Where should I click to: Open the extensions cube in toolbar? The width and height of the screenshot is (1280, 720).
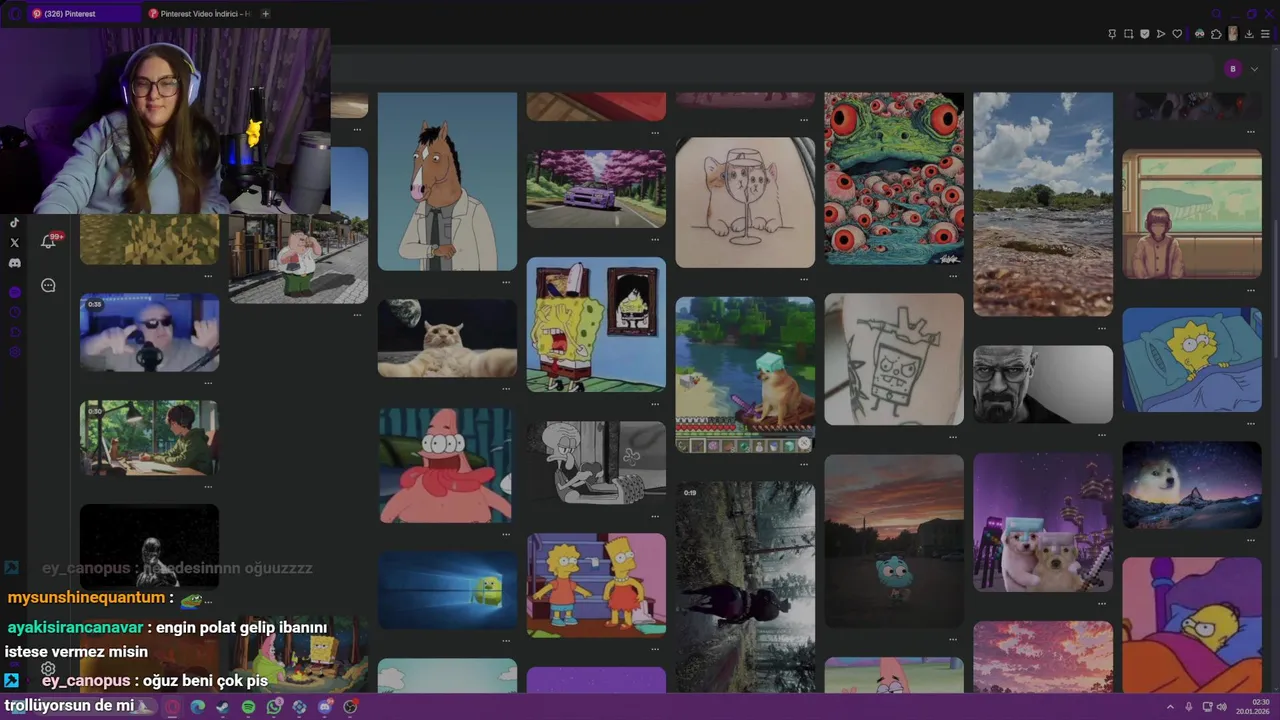(1216, 34)
